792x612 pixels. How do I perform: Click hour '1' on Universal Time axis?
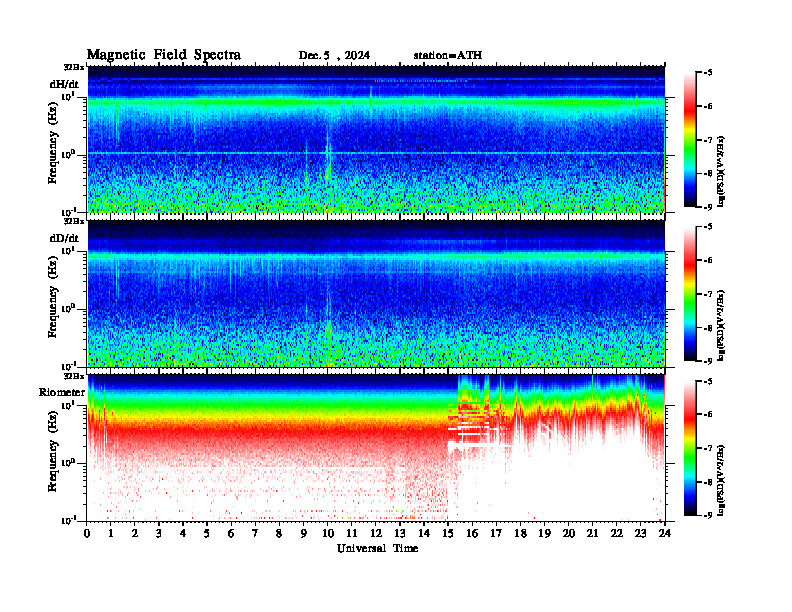point(111,533)
